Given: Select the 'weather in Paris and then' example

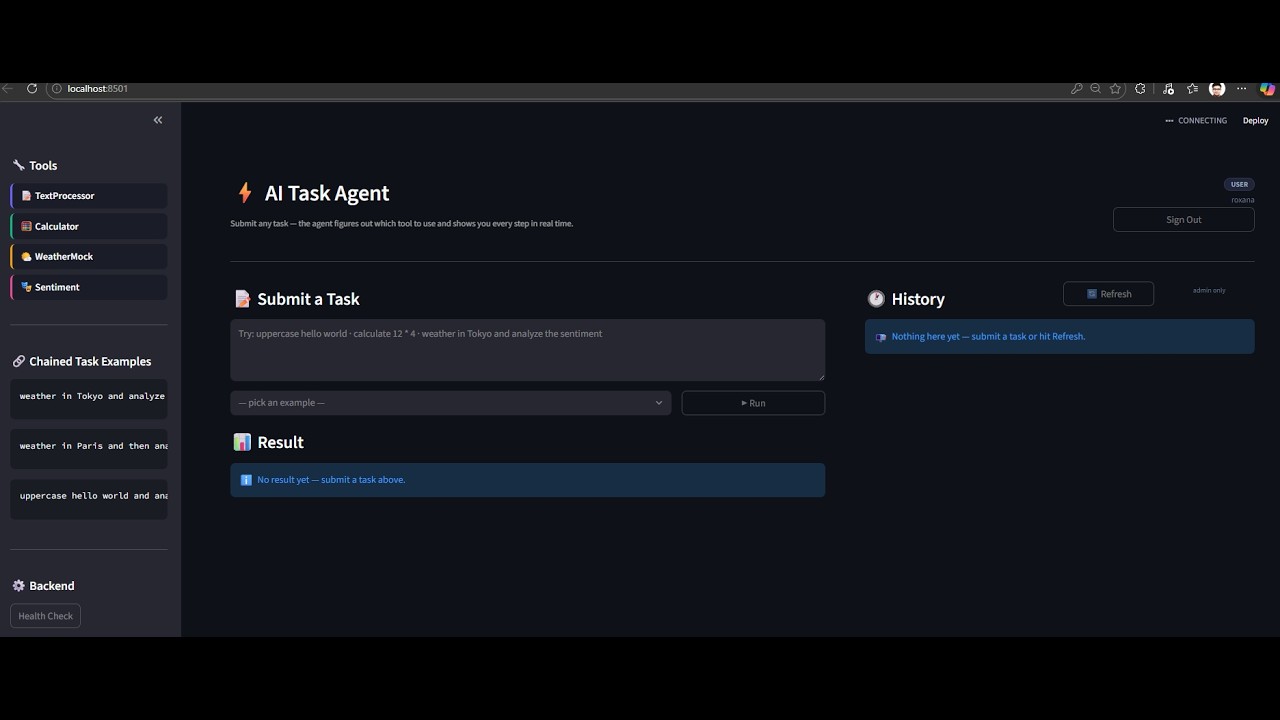Looking at the screenshot, I should pos(89,447).
